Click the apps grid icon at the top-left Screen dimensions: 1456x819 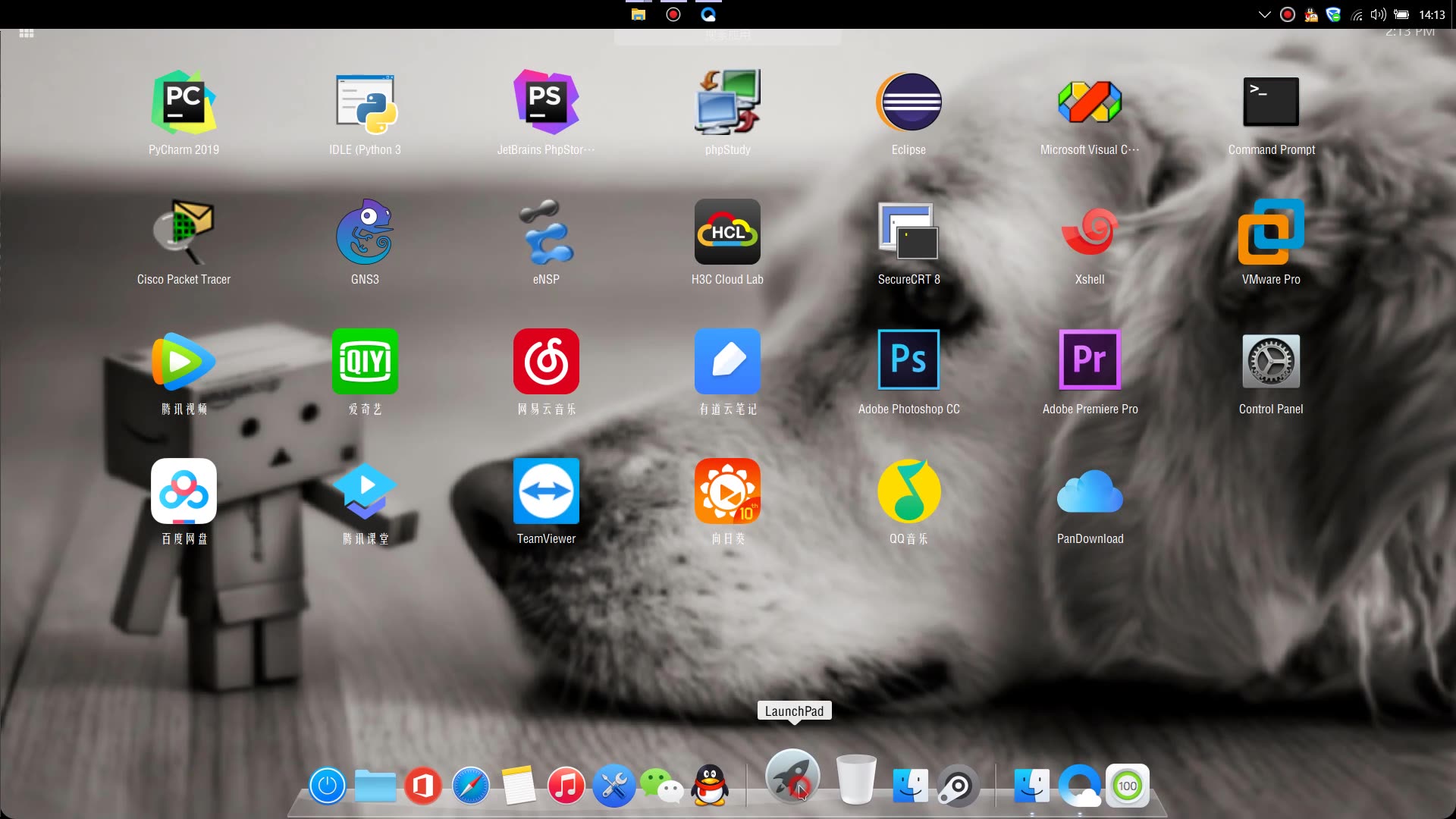point(27,33)
